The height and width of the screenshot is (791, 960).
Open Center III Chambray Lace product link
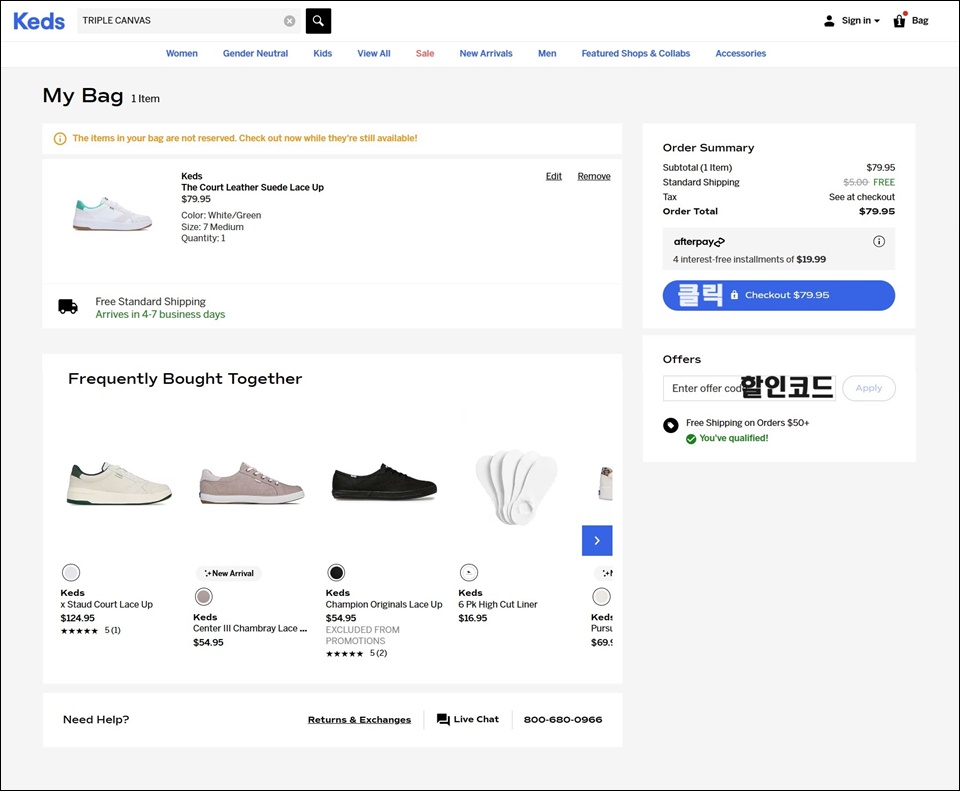250,628
